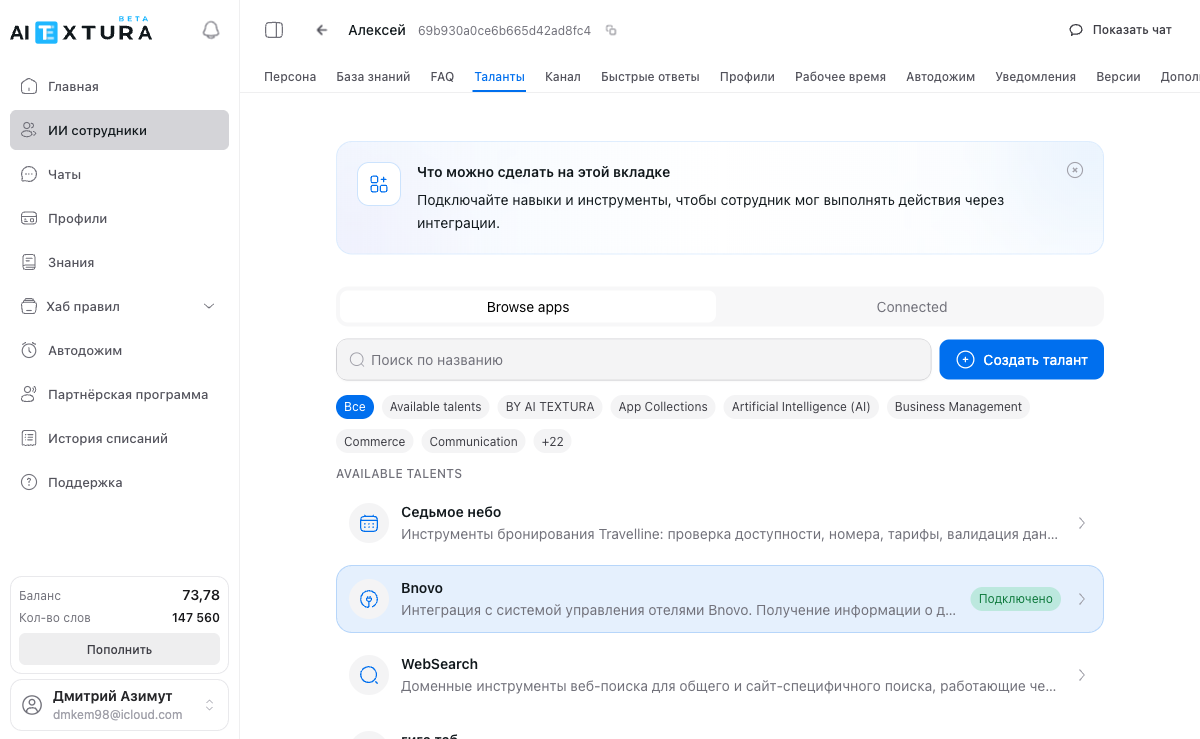1200x739 pixels.
Task: Click the Автодожим clock icon
Action: point(29,350)
